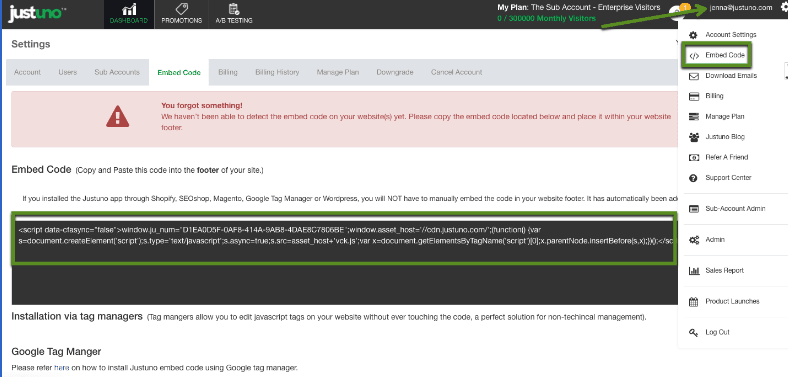
Task: Click the Product Launches calendar icon
Action: (x=694, y=302)
